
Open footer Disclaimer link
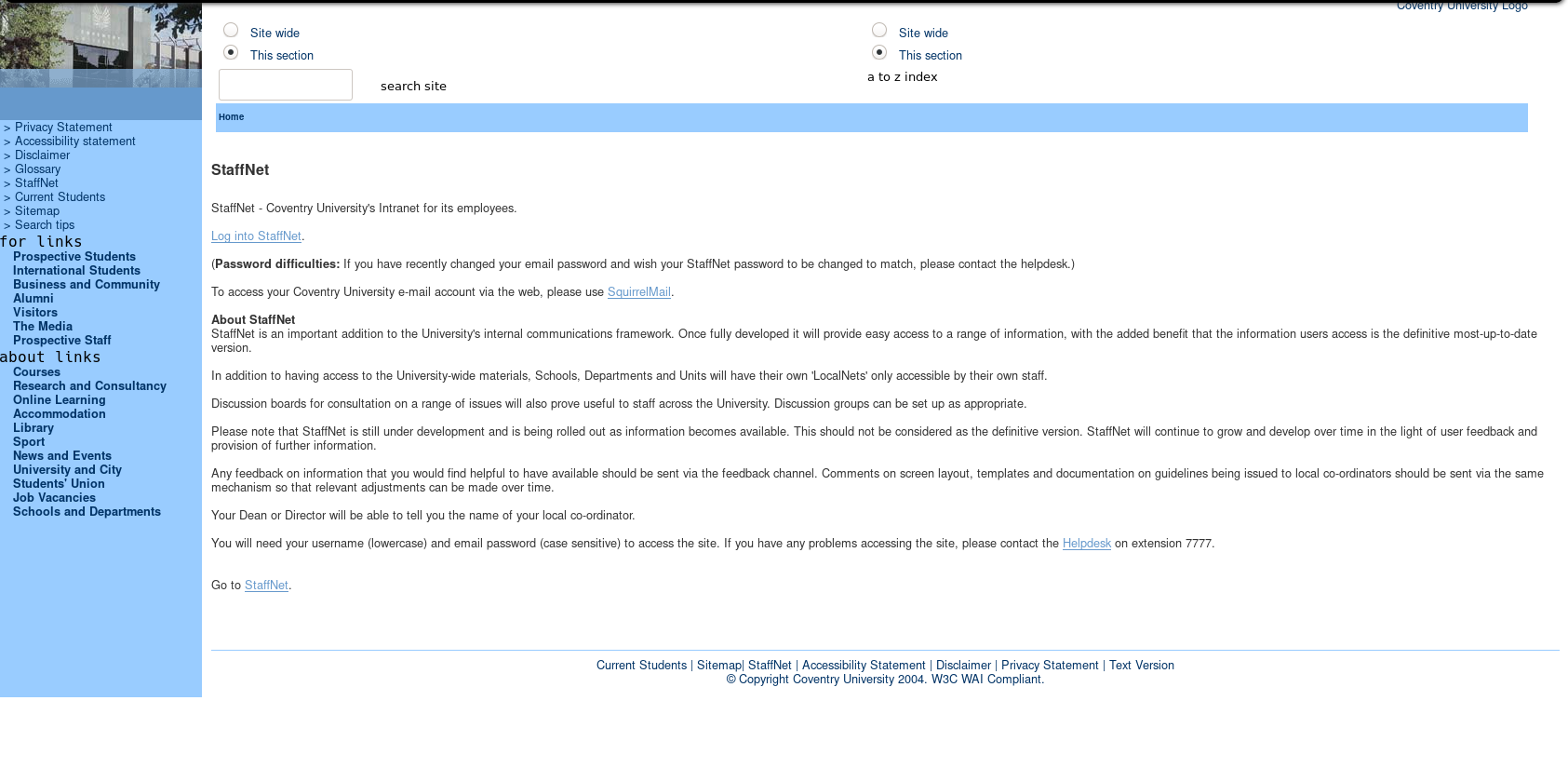coord(963,666)
